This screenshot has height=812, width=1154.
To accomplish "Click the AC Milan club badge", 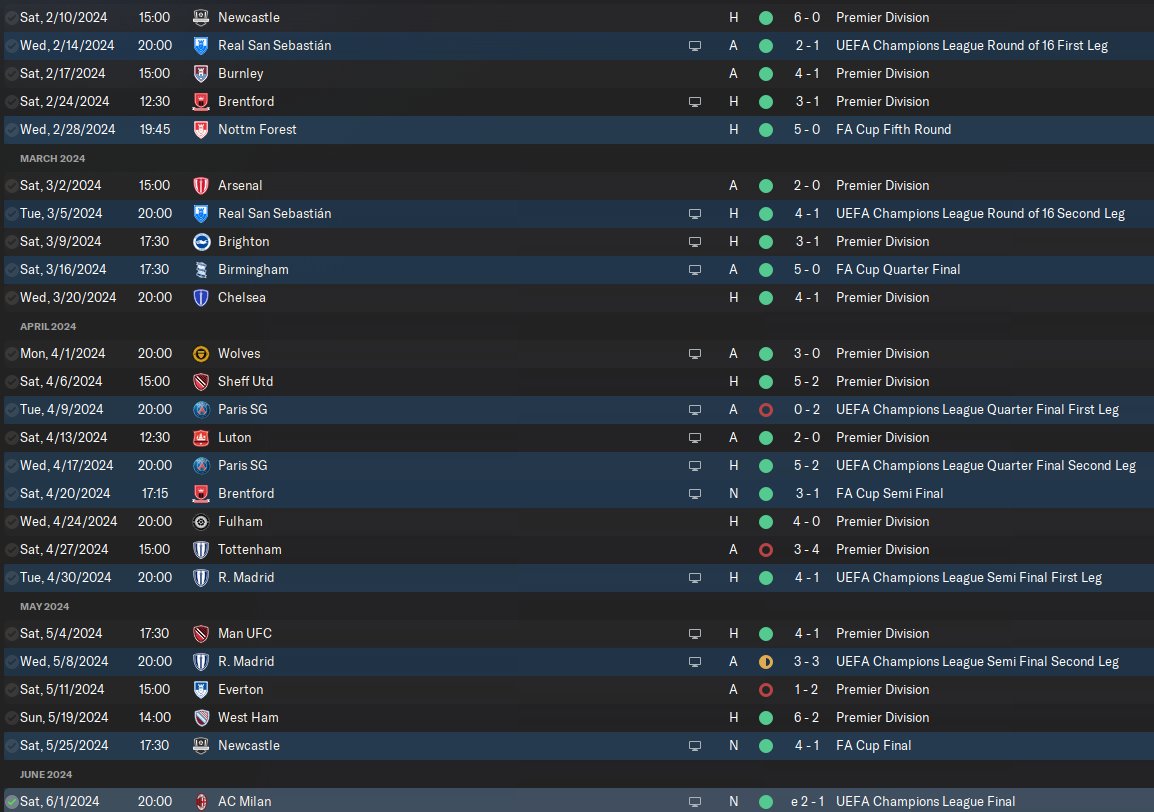I will click(x=200, y=801).
